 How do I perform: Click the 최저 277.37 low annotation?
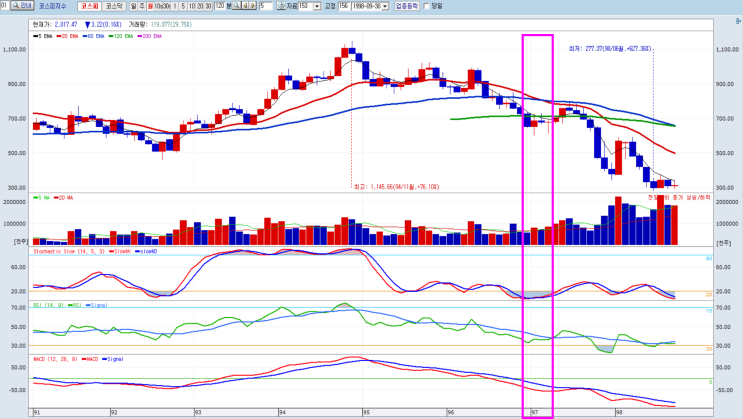(610, 48)
